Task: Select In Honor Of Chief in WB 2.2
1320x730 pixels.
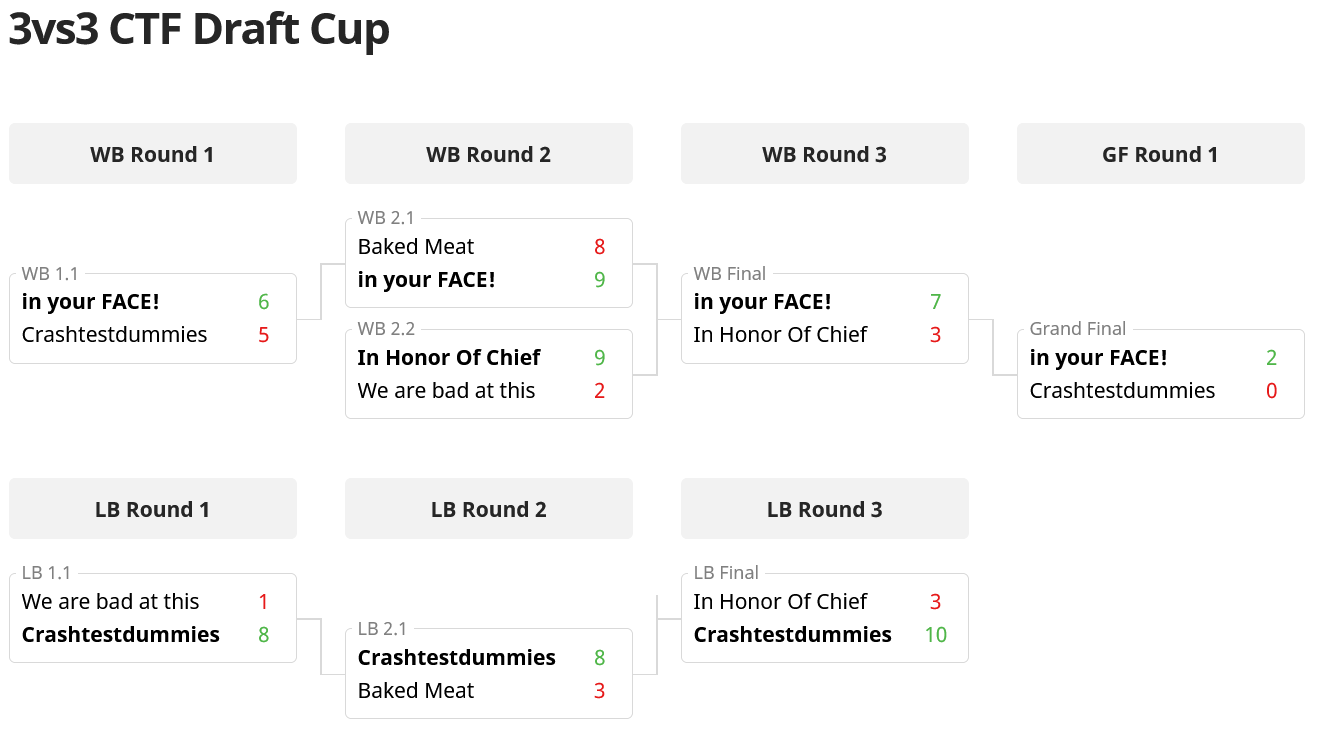Action: click(x=449, y=357)
